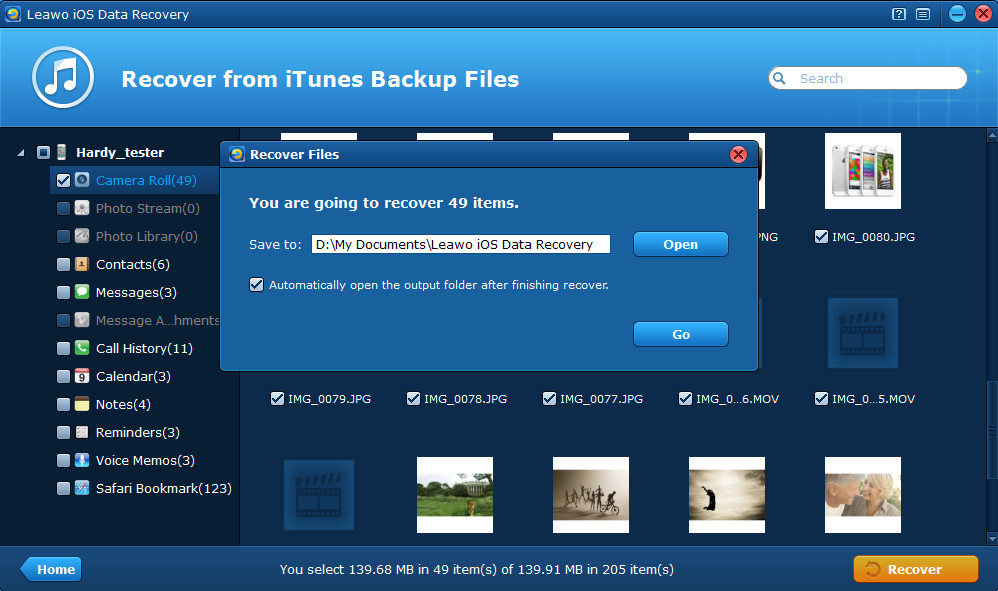Click the Calendar icon in sidebar
Viewport: 998px width, 591px height.
82,376
